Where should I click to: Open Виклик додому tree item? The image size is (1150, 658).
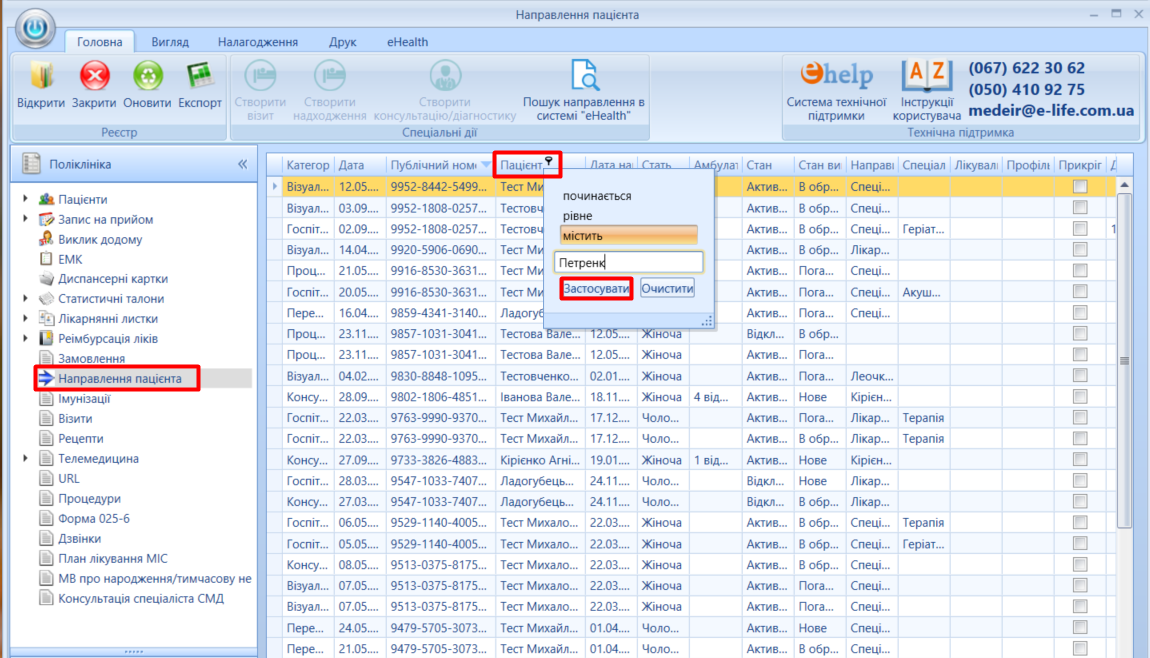100,239
